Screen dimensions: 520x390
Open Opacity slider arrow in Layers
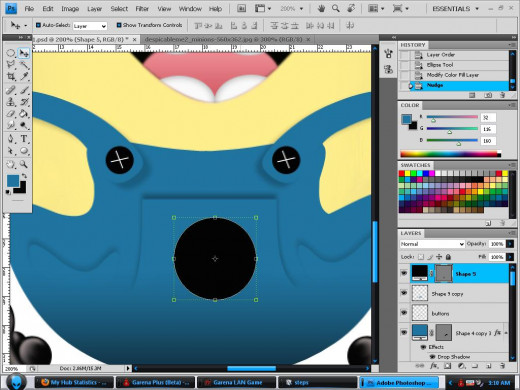tap(510, 244)
